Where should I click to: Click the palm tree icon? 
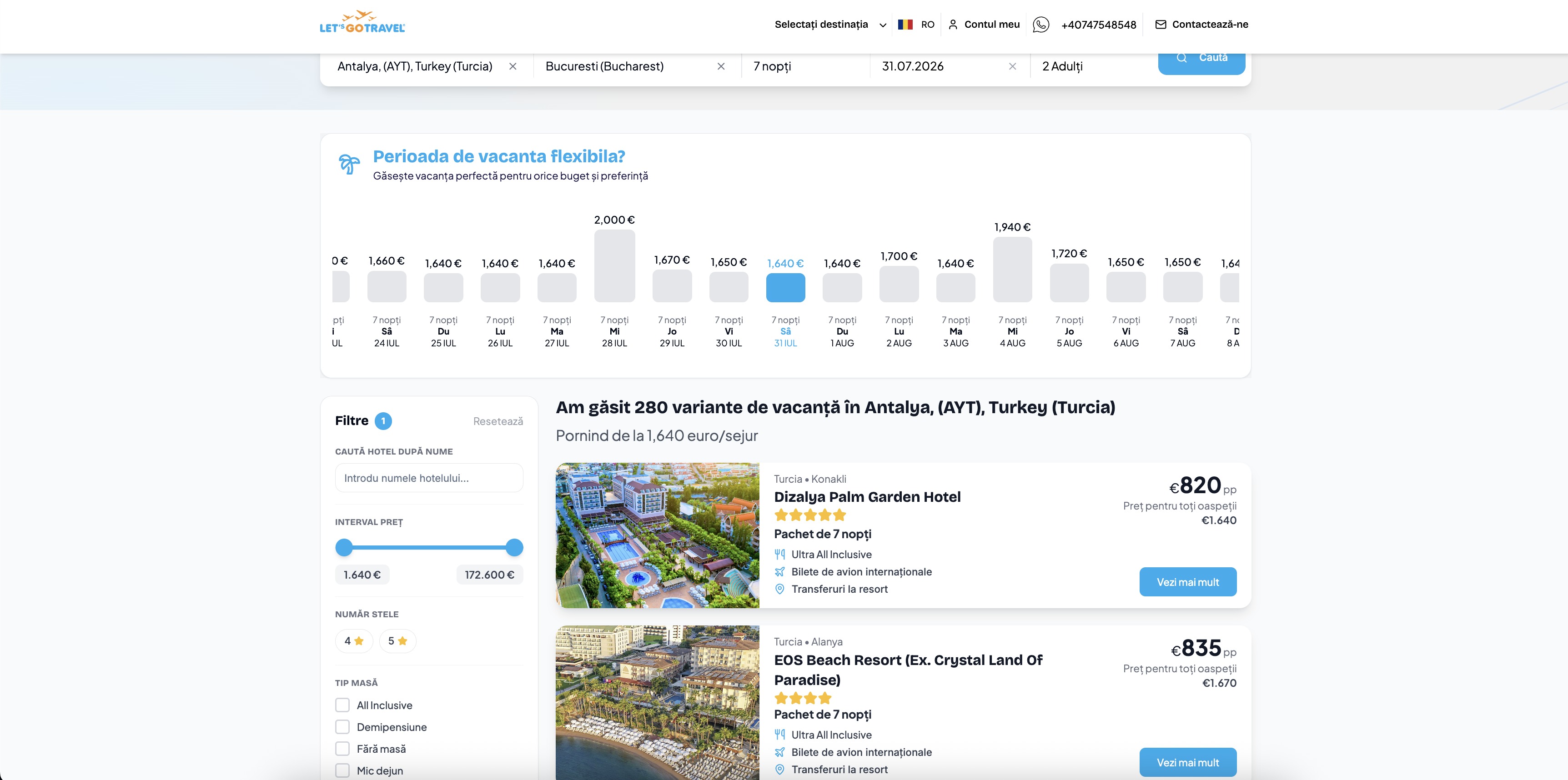point(349,164)
